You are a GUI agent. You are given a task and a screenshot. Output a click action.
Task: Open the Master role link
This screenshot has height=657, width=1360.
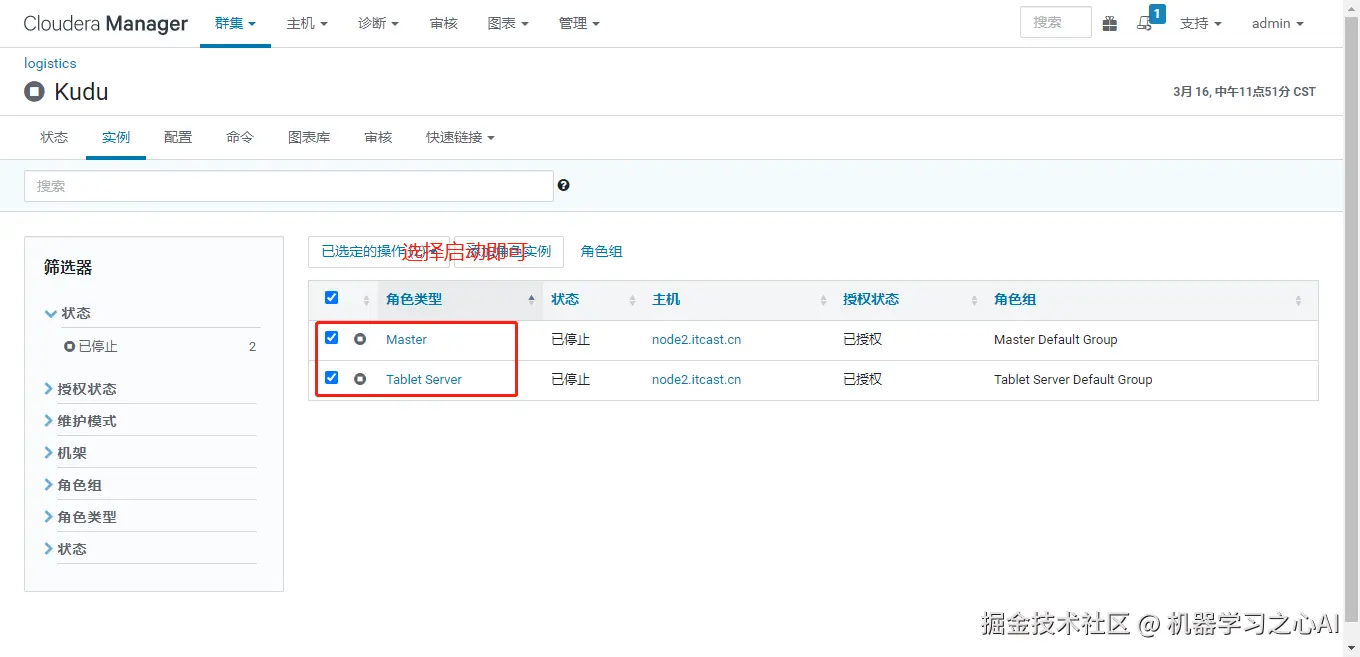(406, 339)
